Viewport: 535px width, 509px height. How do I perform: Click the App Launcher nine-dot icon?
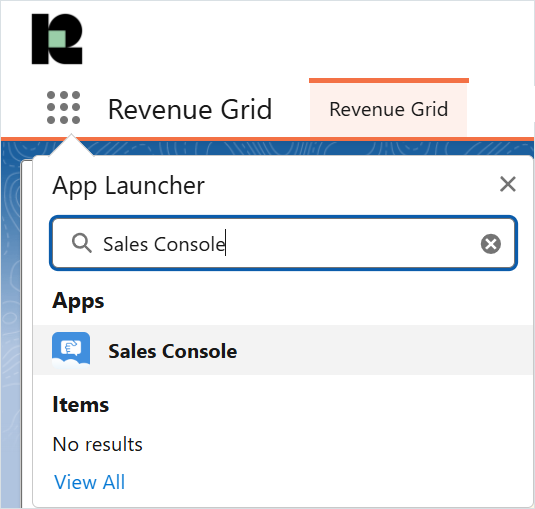tap(63, 108)
